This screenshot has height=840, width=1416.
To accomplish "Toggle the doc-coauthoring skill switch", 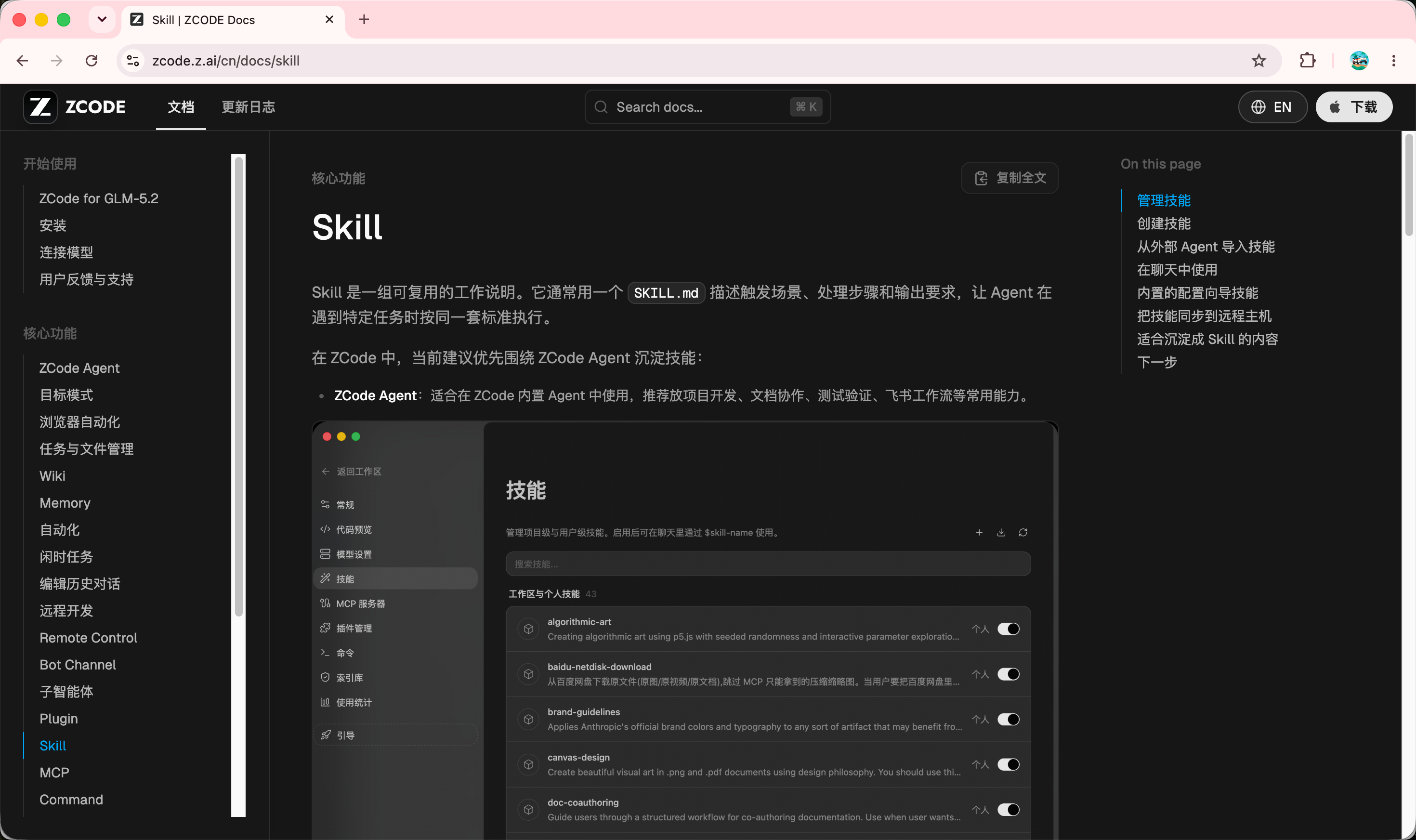I will pyautogui.click(x=1009, y=810).
